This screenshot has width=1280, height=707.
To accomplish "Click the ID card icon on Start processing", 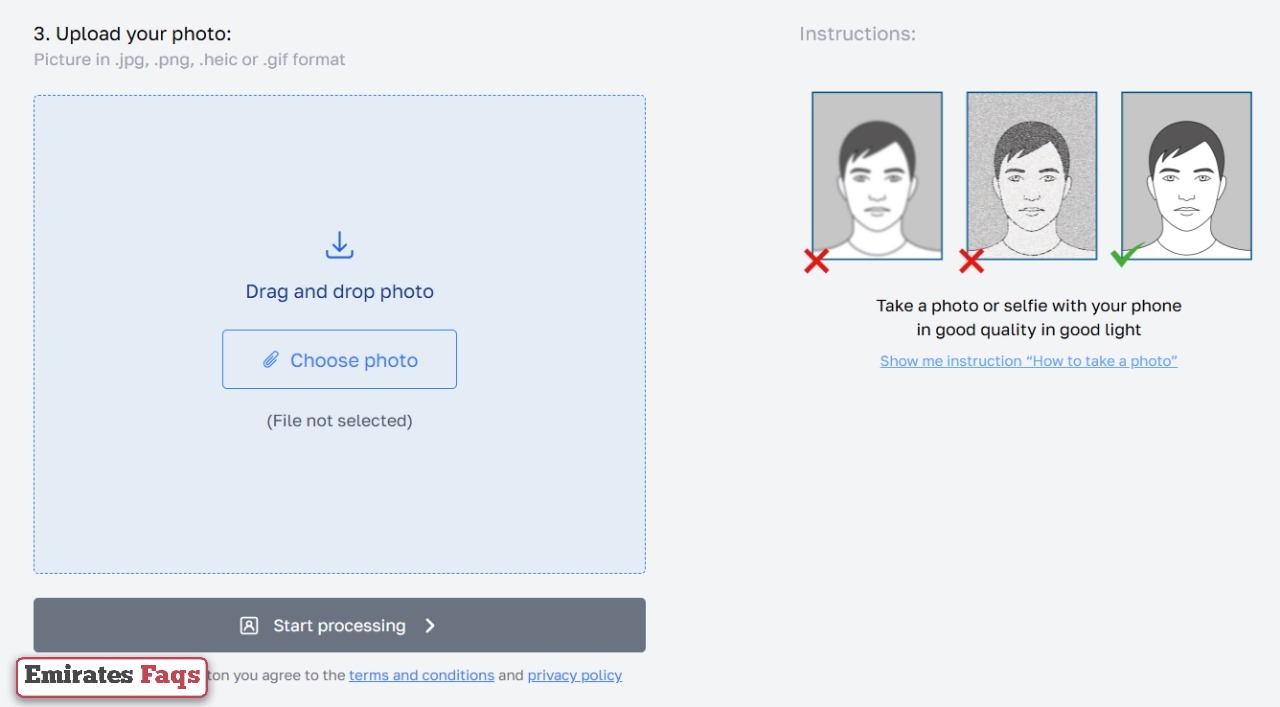I will click(x=248, y=625).
